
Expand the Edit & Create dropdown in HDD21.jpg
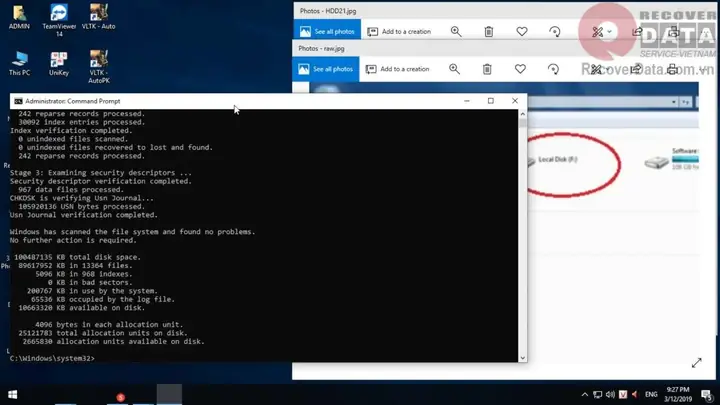click(602, 32)
